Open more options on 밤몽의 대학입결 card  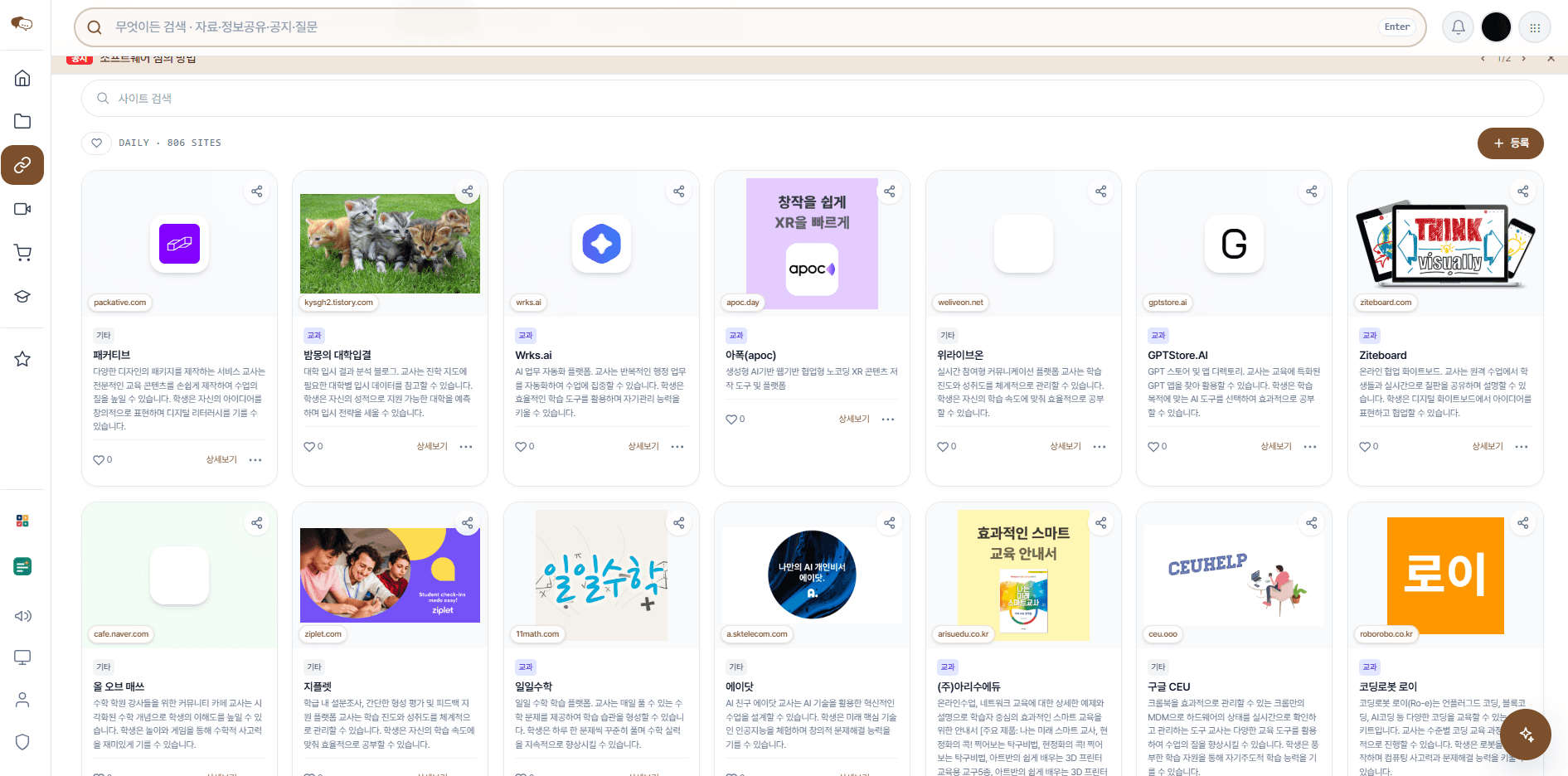point(466,446)
